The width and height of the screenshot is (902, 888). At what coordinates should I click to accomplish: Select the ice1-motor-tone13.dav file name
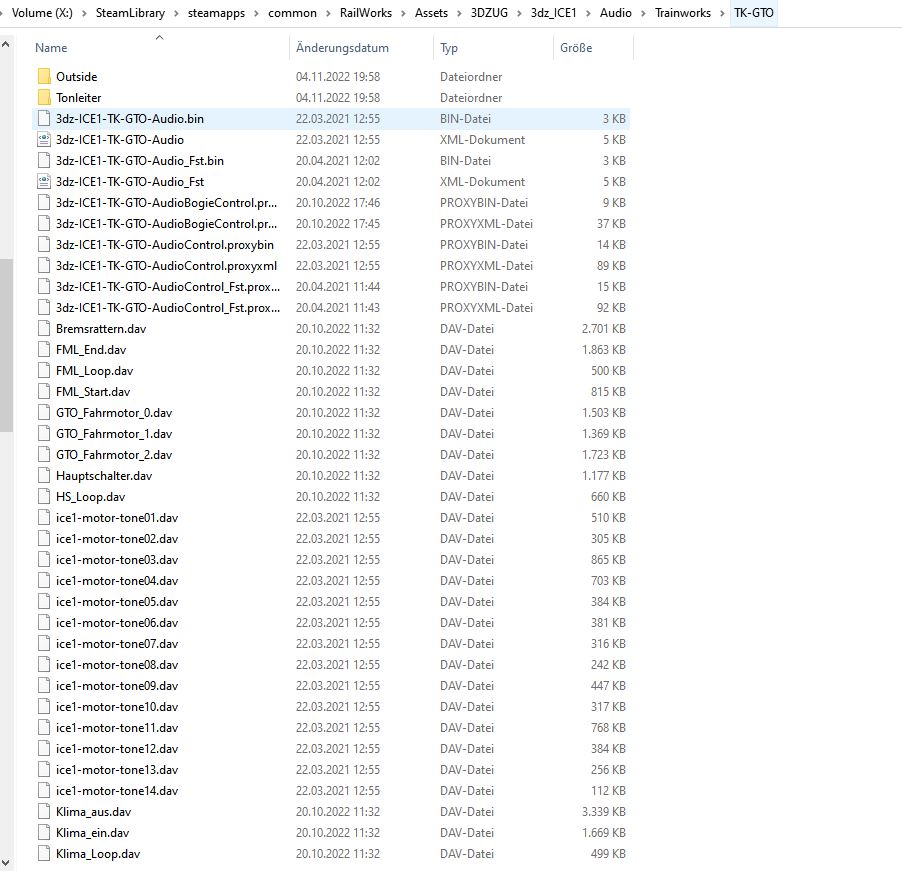[117, 770]
